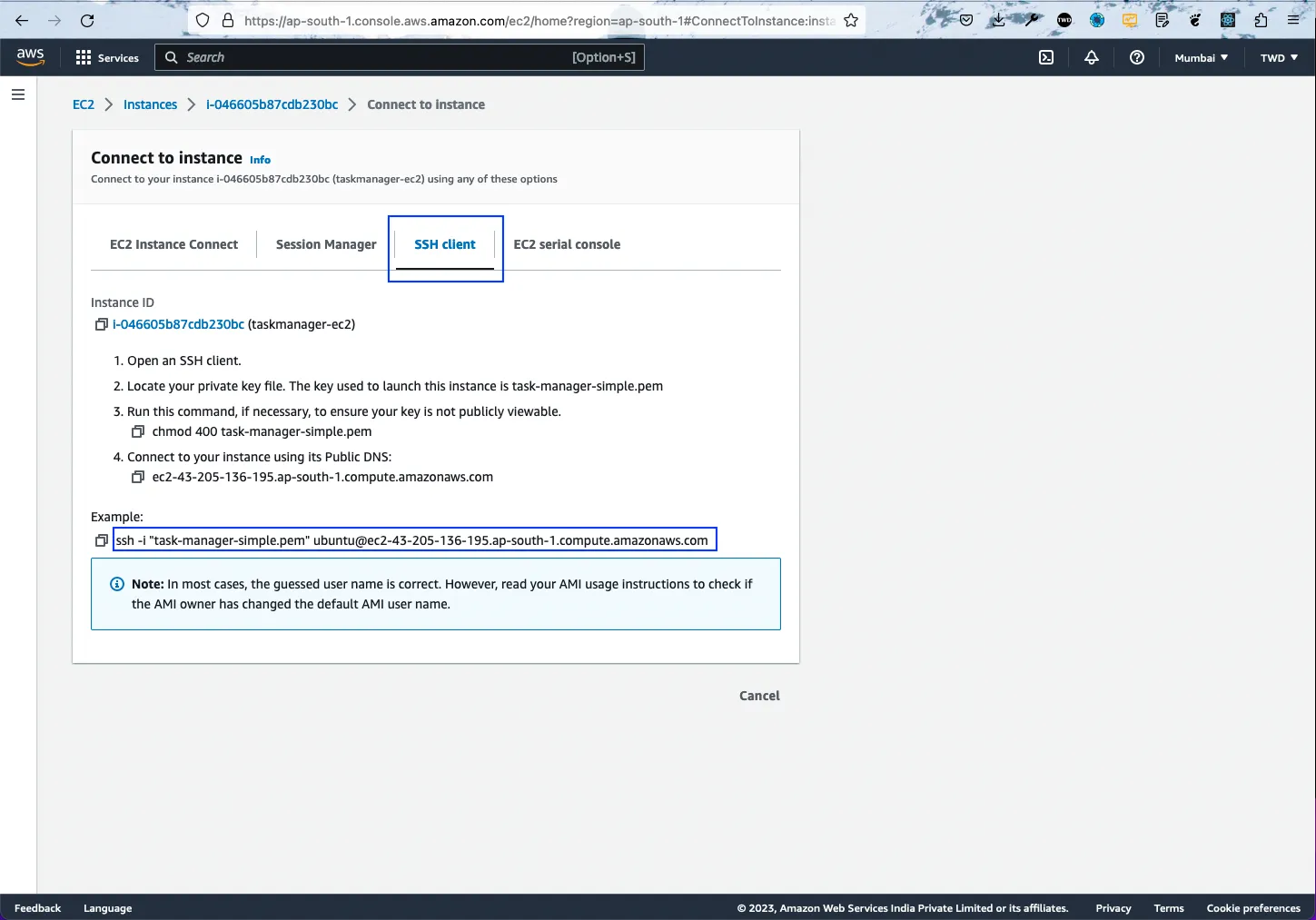Click the padlock site security icon
1316x920 pixels.
click(227, 20)
